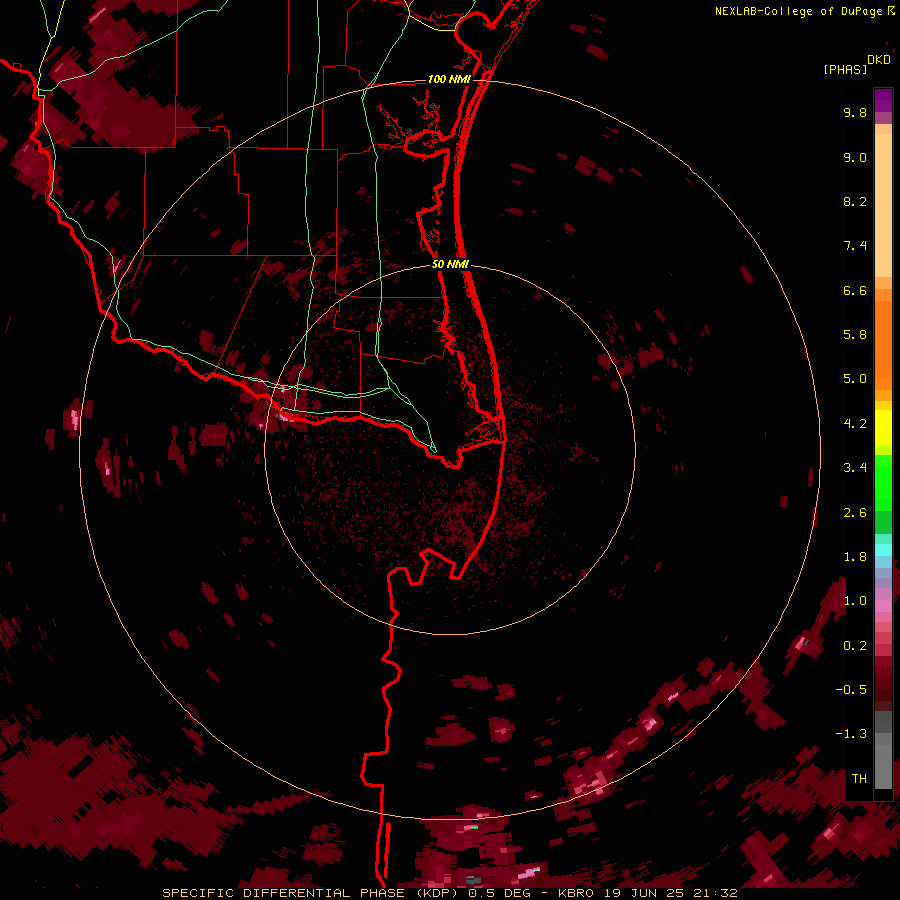Select the 2.6 color scale value
900x900 pixels.
[855, 513]
